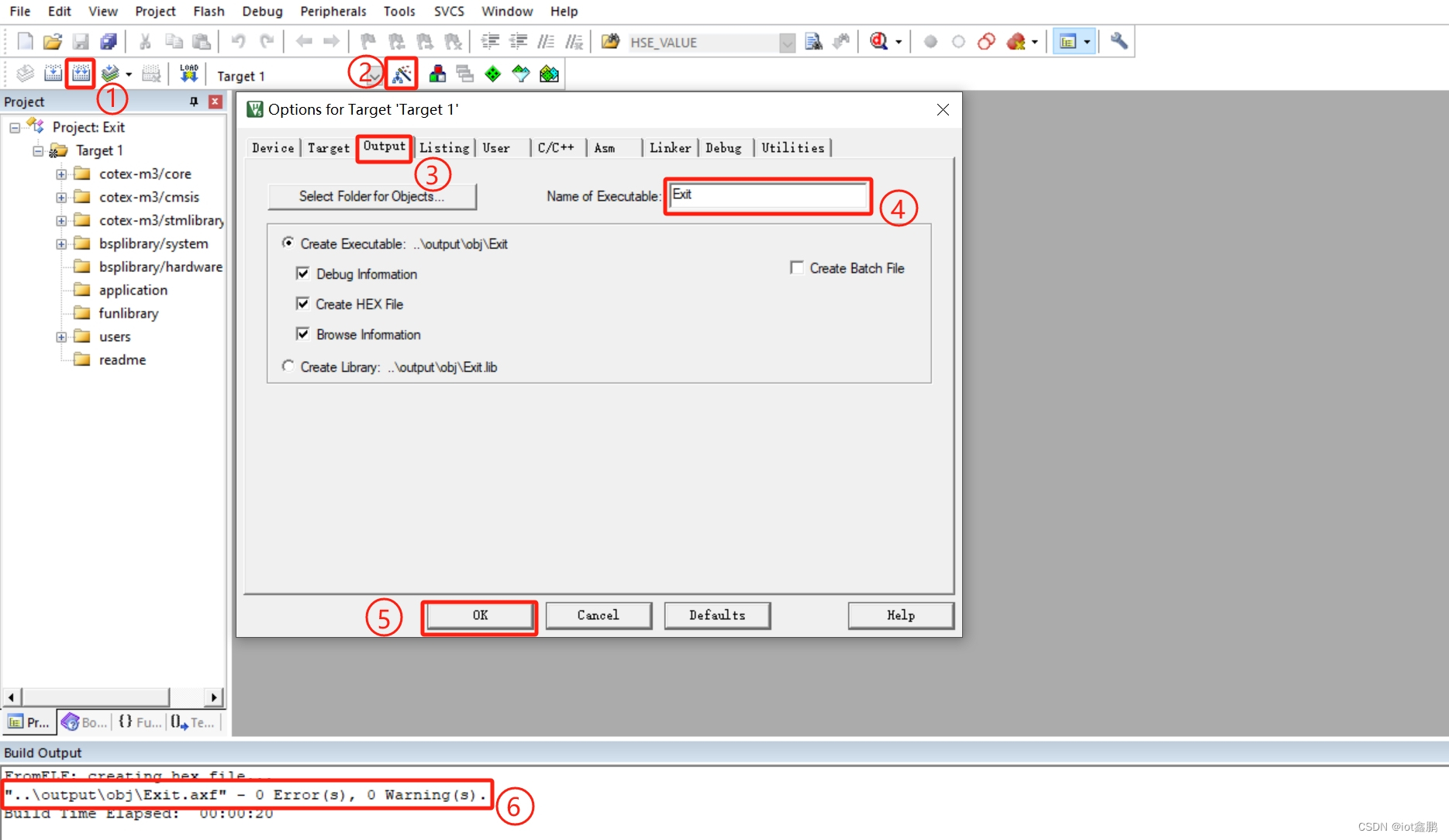The height and width of the screenshot is (840, 1449).
Task: Open the Target 1 selection dropdown arrow
Action: (374, 75)
